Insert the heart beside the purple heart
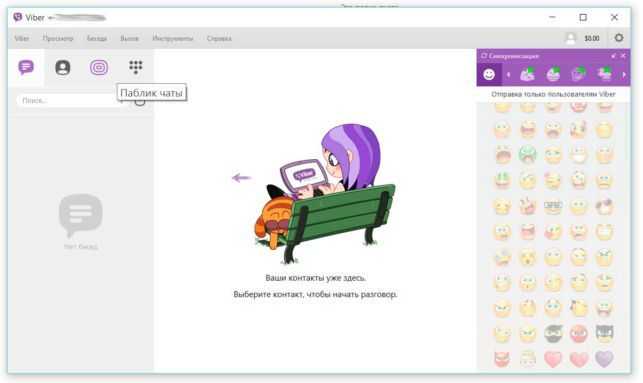 [x=579, y=359]
